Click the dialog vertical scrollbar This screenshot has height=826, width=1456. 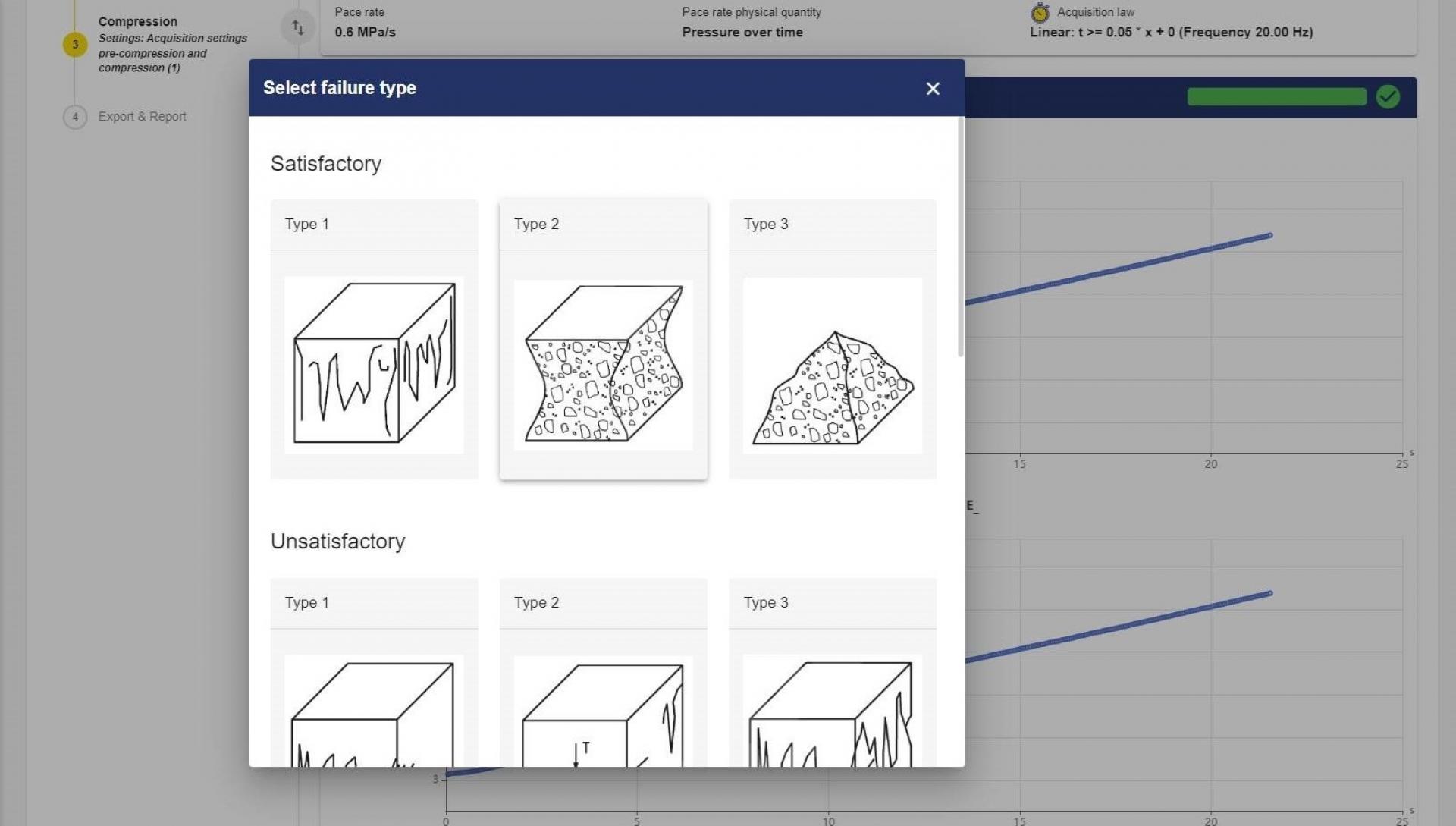click(x=960, y=237)
